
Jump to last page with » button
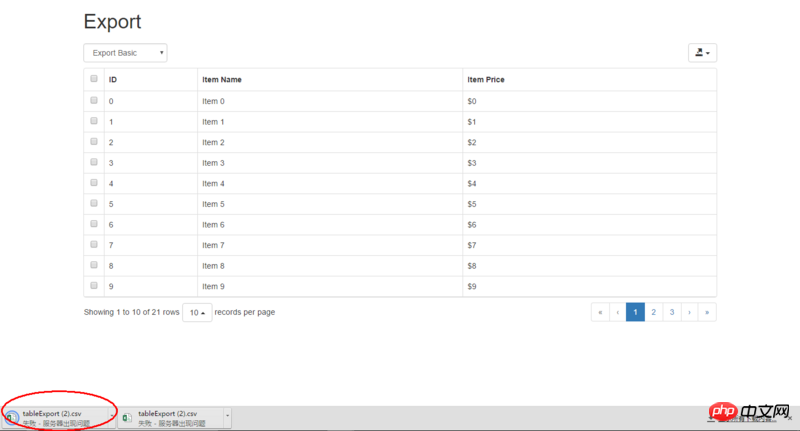[x=707, y=312]
